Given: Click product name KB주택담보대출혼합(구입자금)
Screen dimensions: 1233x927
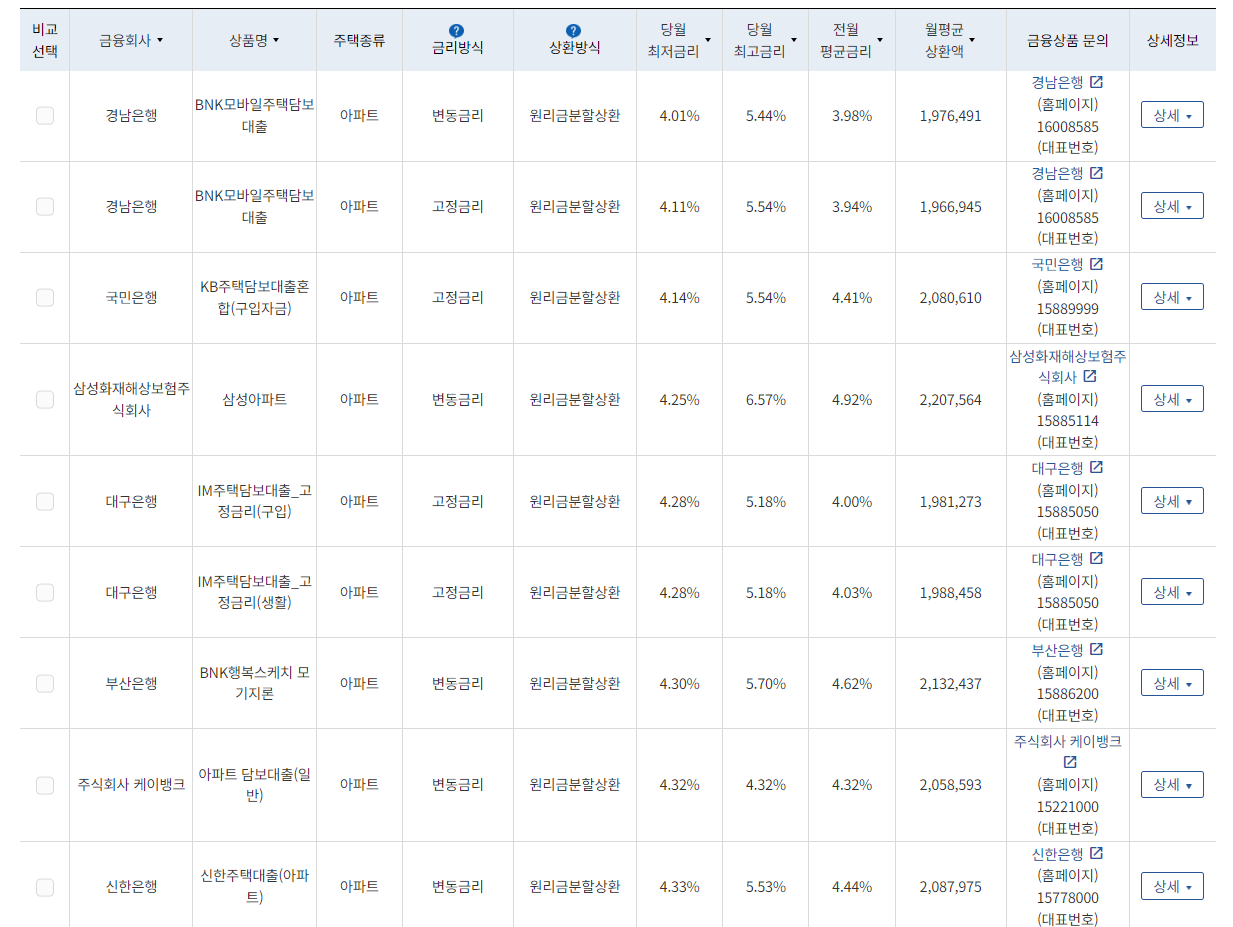Looking at the screenshot, I should (254, 298).
